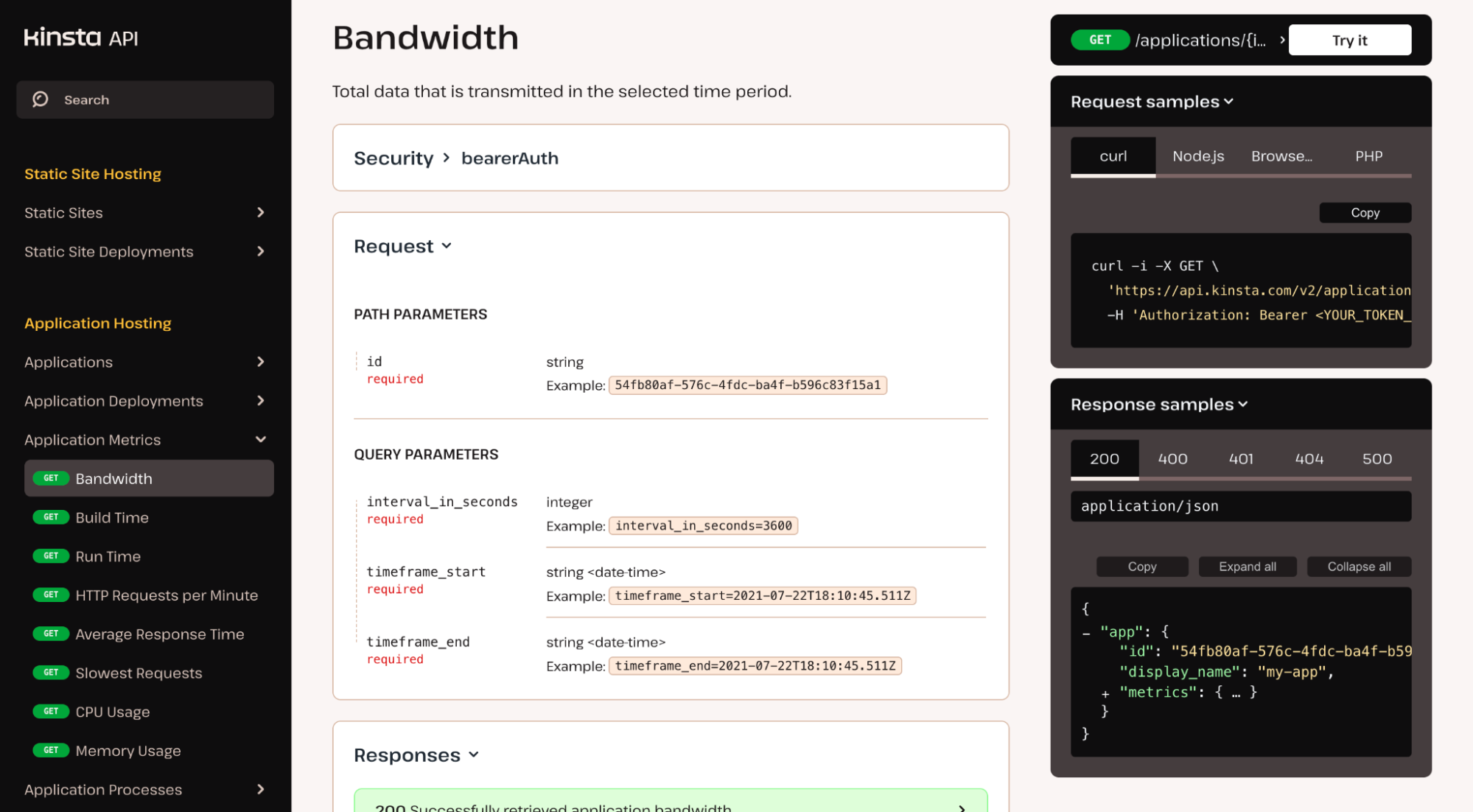This screenshot has width=1473, height=812.
Task: Click the Search input field
Action: pos(144,99)
